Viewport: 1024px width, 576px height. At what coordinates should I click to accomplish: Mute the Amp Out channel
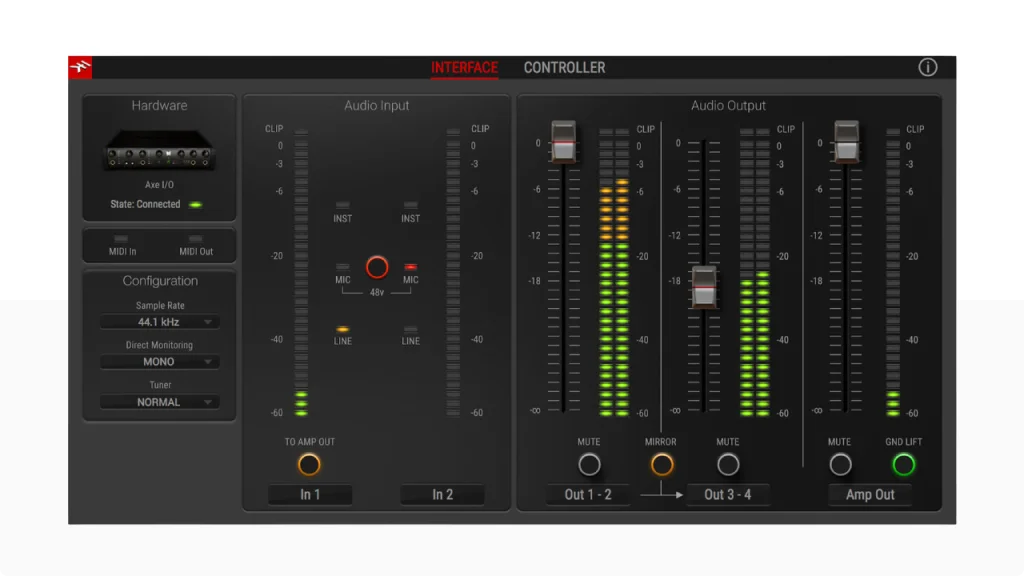840,463
